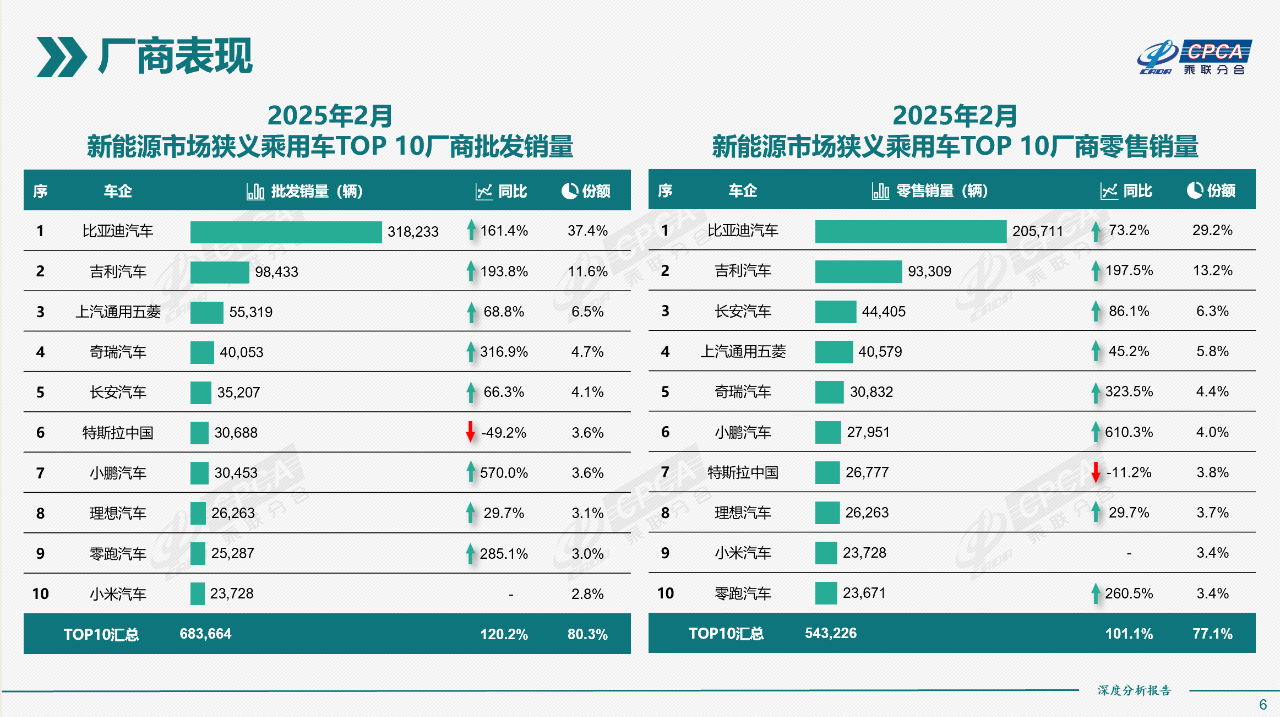Click the red down arrow beside -49.2%
Screen dimensions: 1280x717
(x=471, y=432)
